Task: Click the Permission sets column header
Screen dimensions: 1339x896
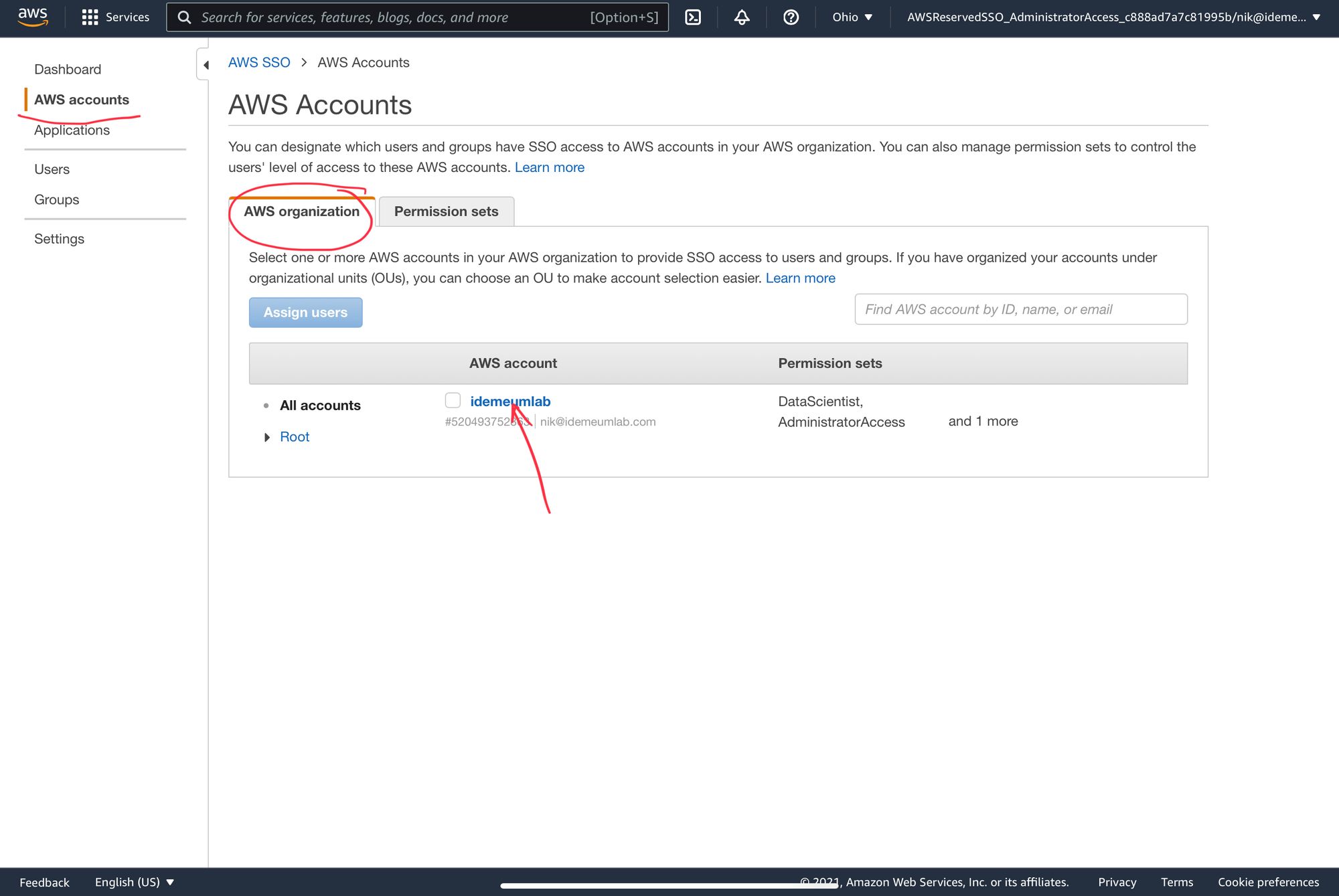Action: pos(830,363)
